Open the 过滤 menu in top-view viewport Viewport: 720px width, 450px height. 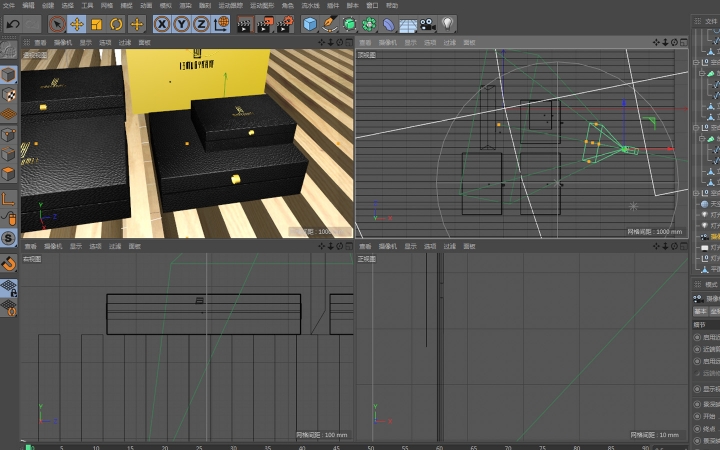tap(449, 43)
